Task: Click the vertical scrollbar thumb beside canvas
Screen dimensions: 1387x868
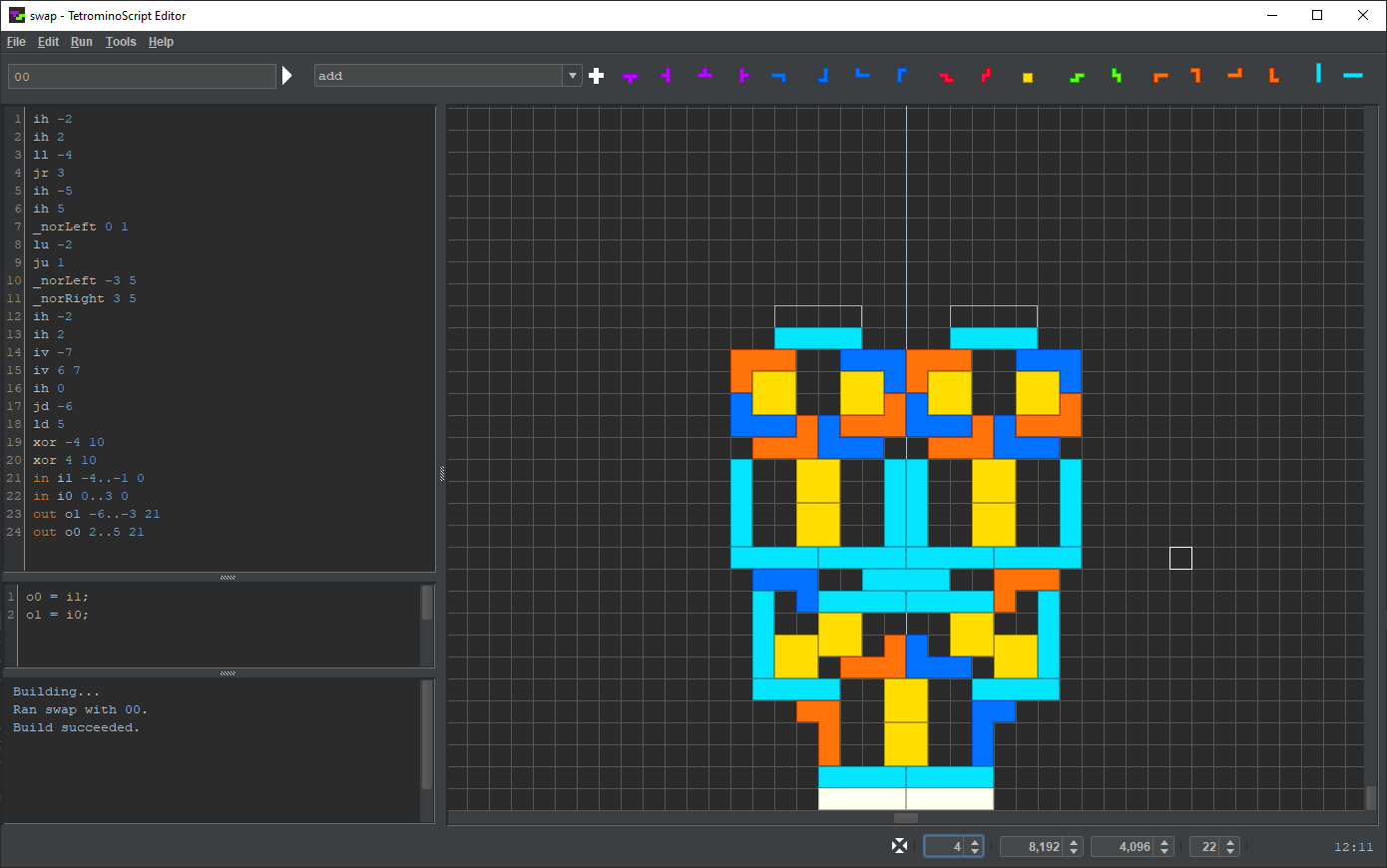Action: tap(1372, 797)
